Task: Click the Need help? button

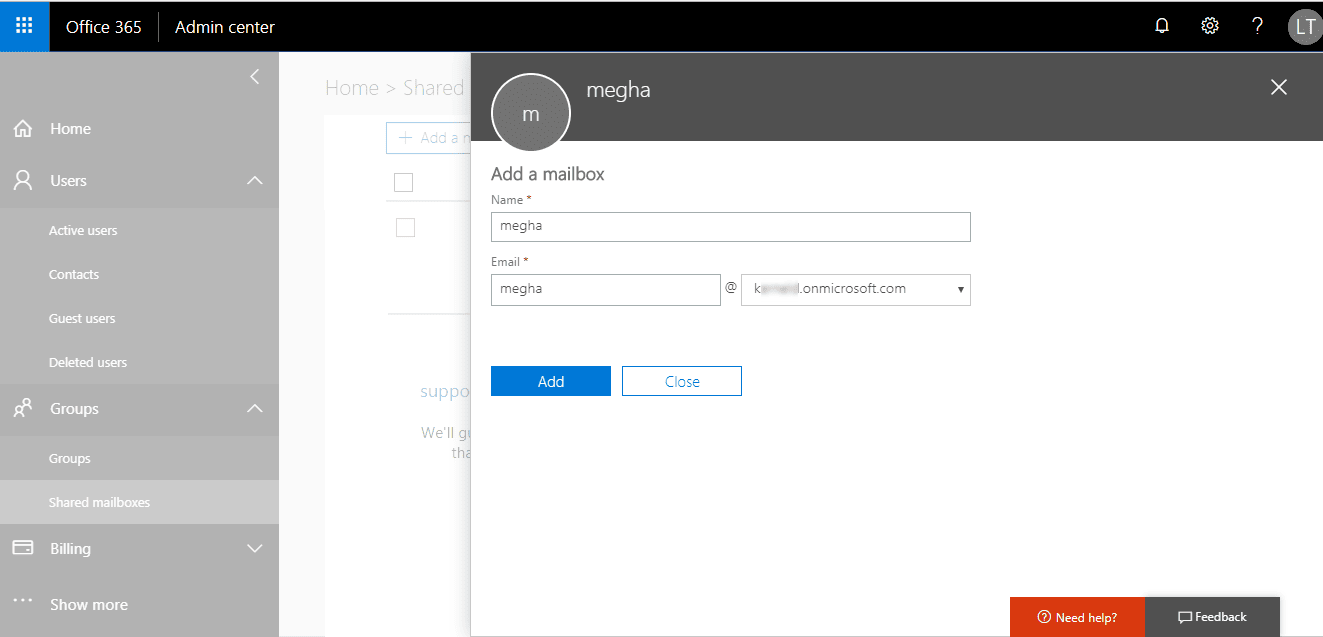Action: [1077, 617]
